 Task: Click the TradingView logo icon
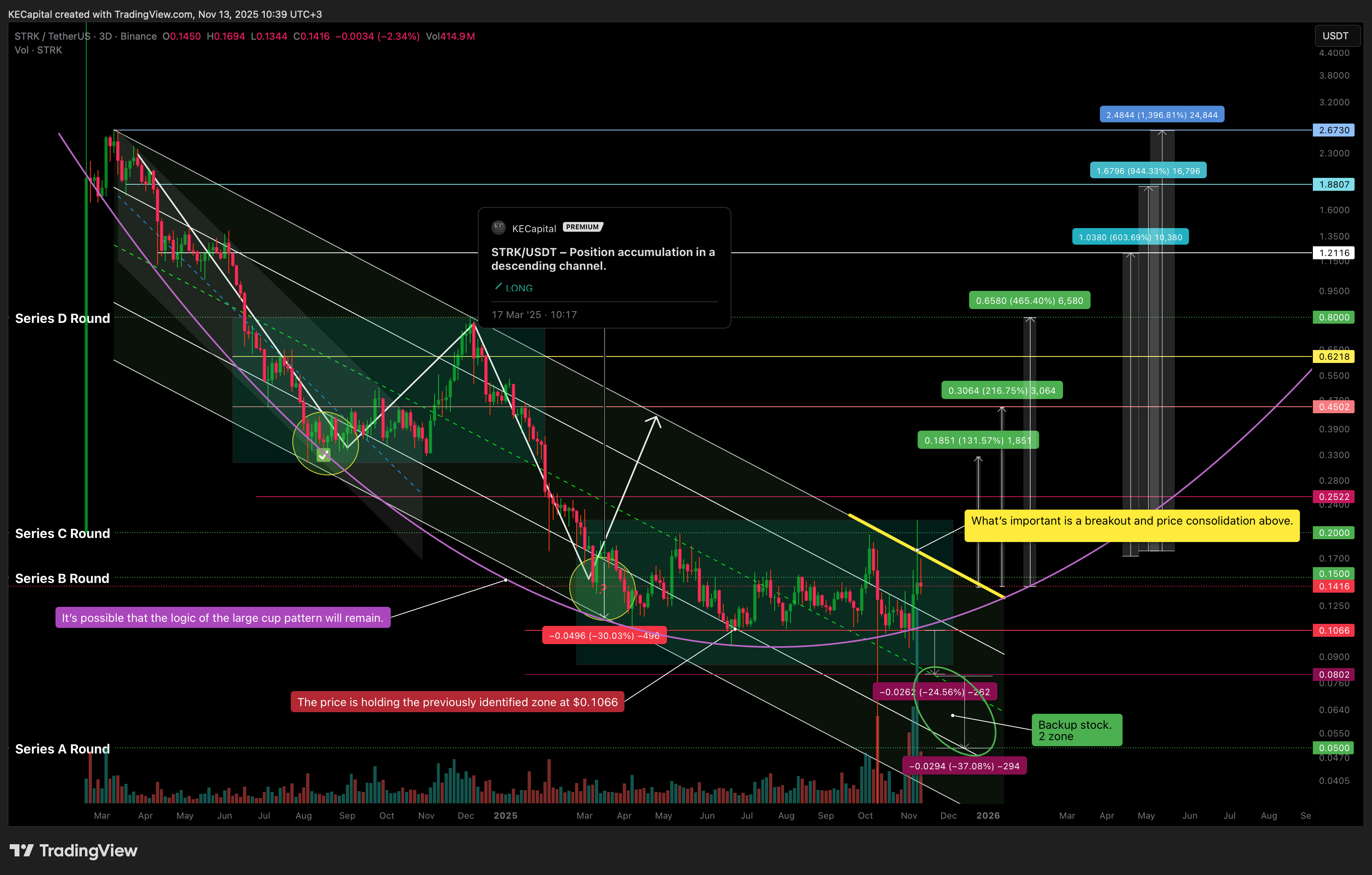(x=22, y=850)
